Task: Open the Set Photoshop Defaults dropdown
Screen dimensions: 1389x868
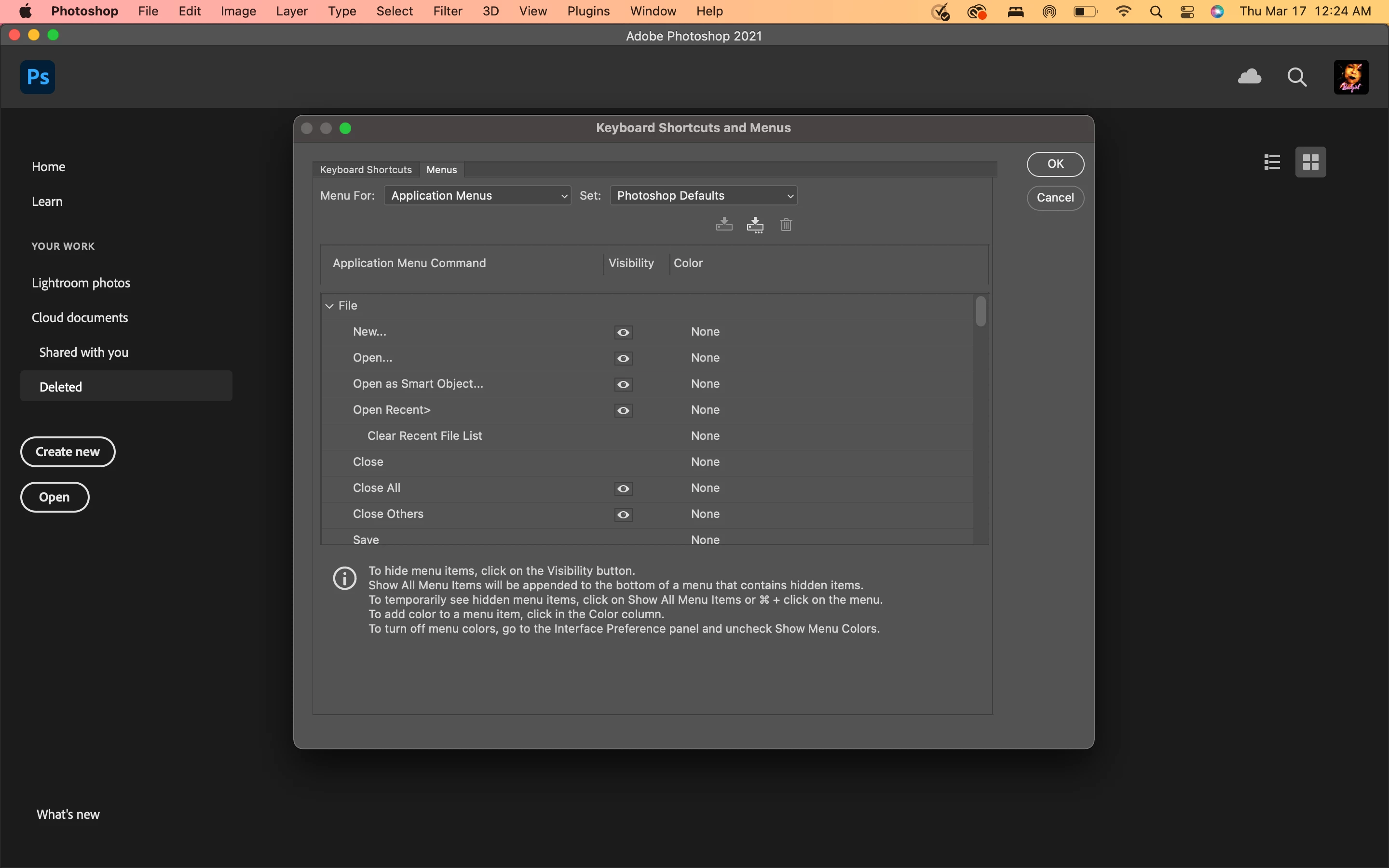Action: pyautogui.click(x=703, y=196)
